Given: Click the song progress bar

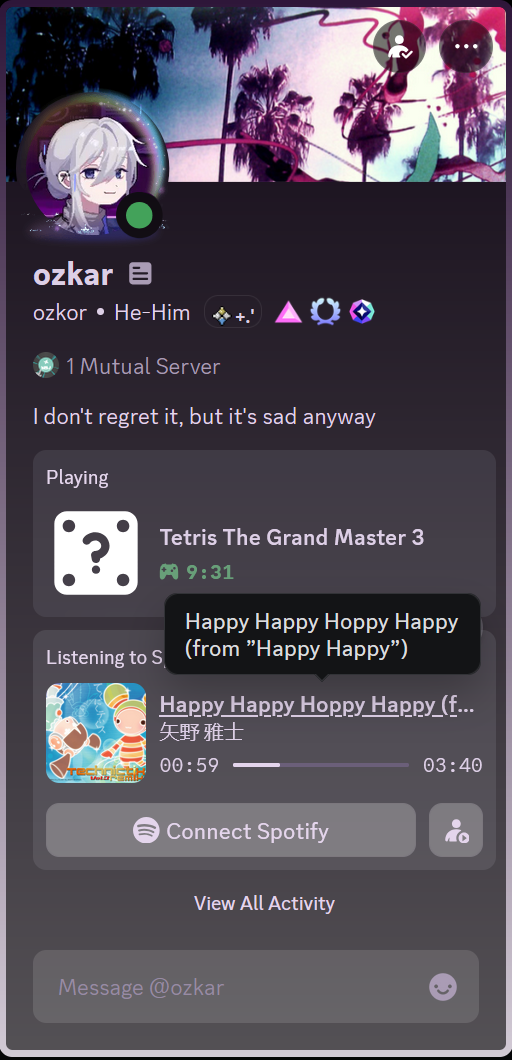Looking at the screenshot, I should pos(321,765).
